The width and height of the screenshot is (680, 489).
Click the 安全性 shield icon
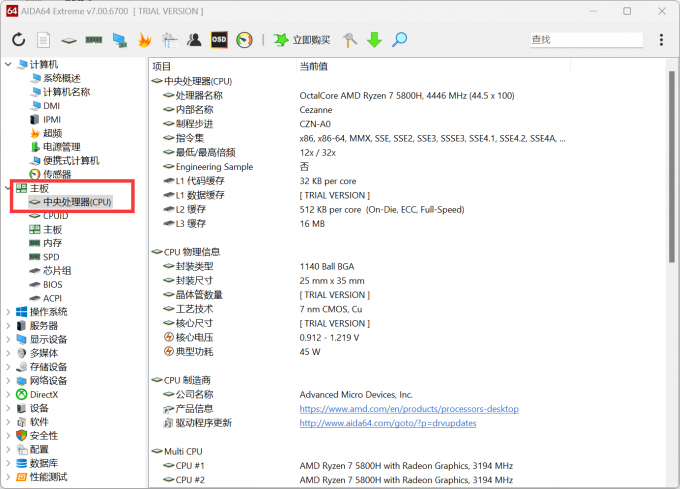pos(21,435)
